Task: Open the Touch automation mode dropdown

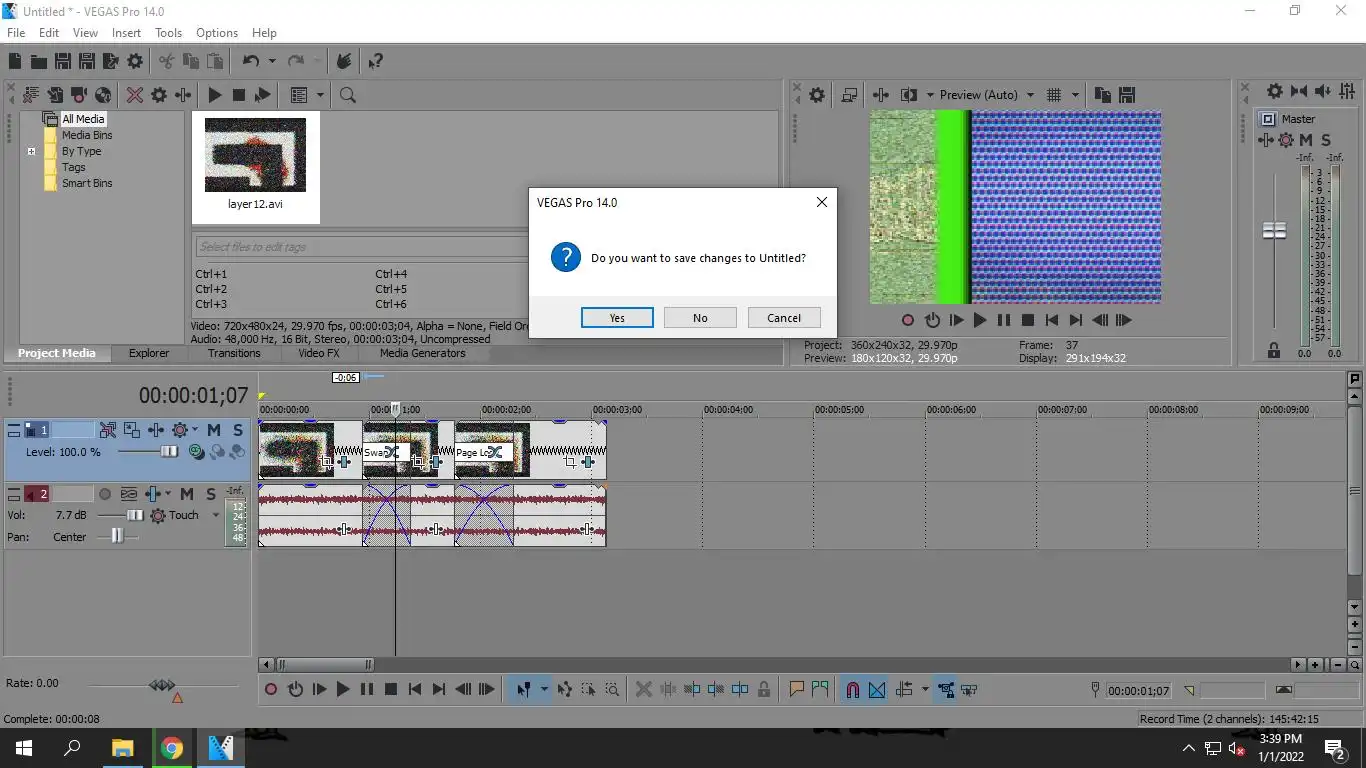Action: tap(216, 516)
